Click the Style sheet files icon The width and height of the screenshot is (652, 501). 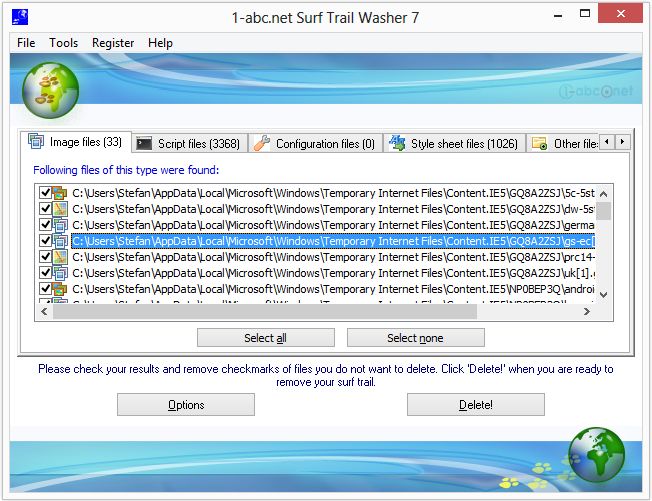coord(397,143)
